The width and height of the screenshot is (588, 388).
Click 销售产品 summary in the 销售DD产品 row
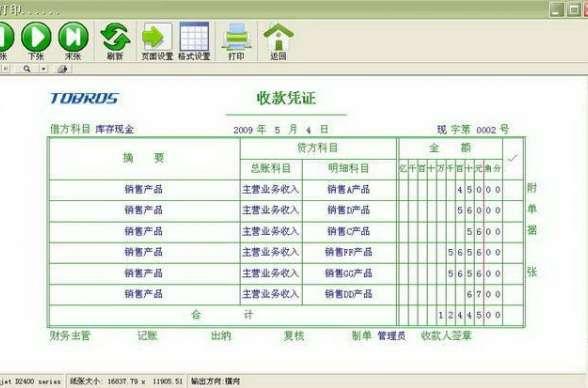(144, 294)
